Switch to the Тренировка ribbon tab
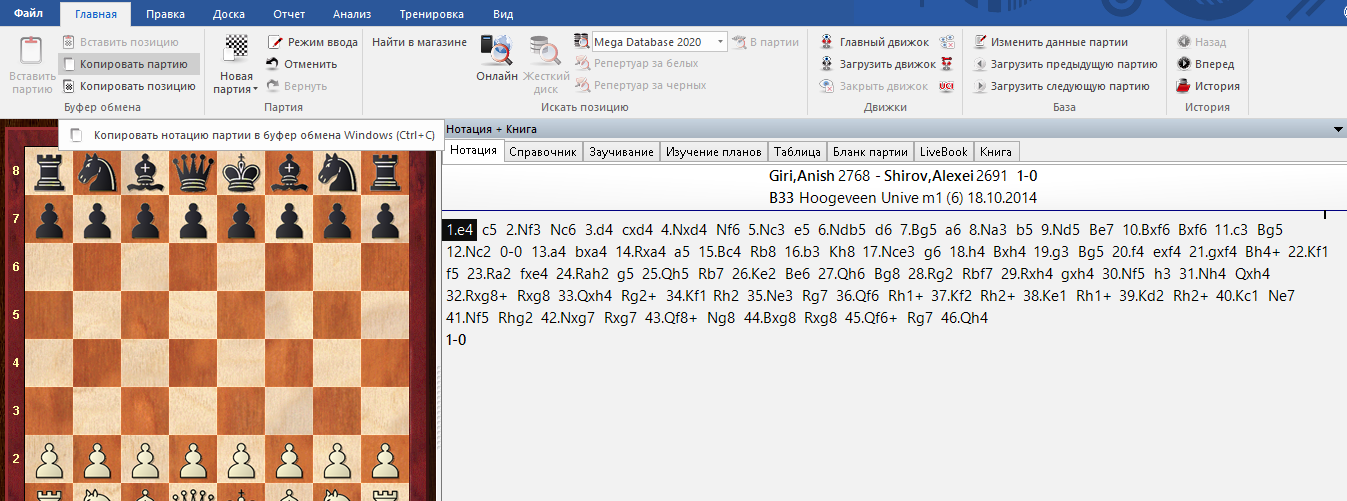The image size is (1347, 501). click(x=431, y=14)
